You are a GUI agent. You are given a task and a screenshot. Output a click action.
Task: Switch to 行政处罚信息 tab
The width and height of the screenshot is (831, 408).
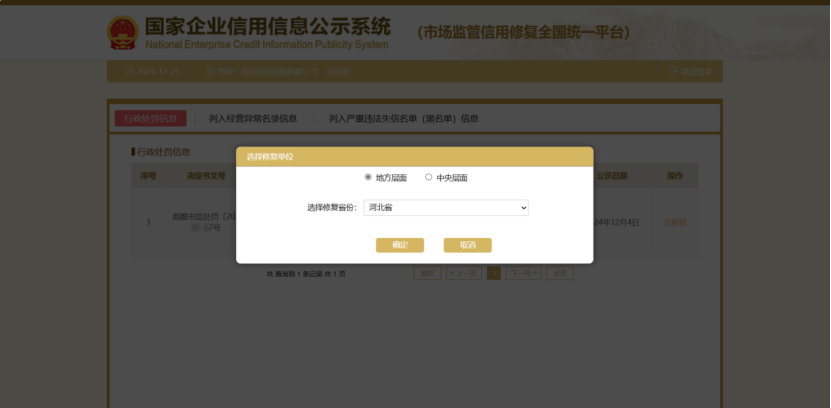[151, 119]
